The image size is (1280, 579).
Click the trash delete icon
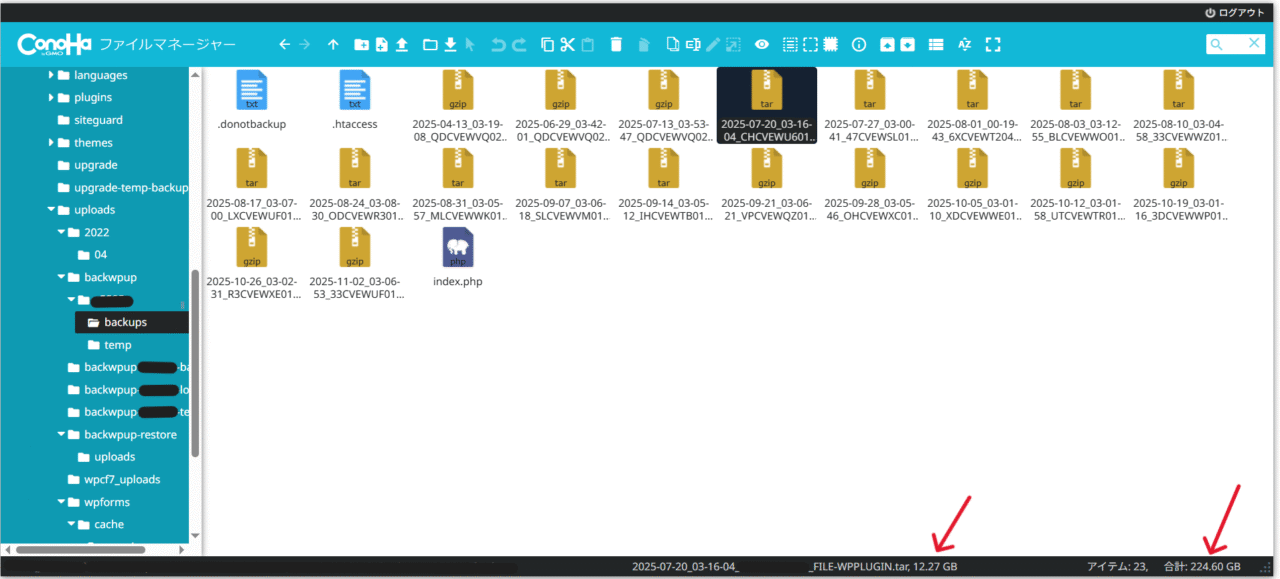coord(616,45)
